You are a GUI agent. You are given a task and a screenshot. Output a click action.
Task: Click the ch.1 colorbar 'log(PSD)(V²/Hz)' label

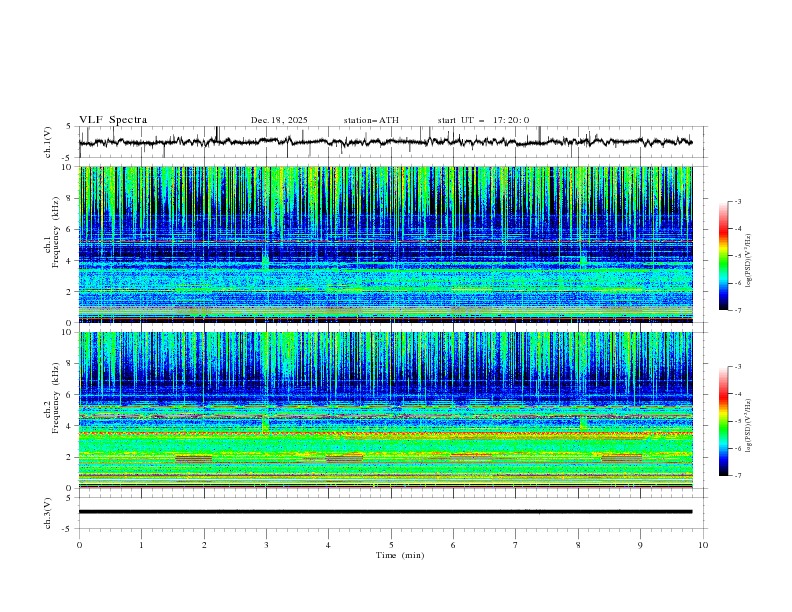click(x=750, y=261)
